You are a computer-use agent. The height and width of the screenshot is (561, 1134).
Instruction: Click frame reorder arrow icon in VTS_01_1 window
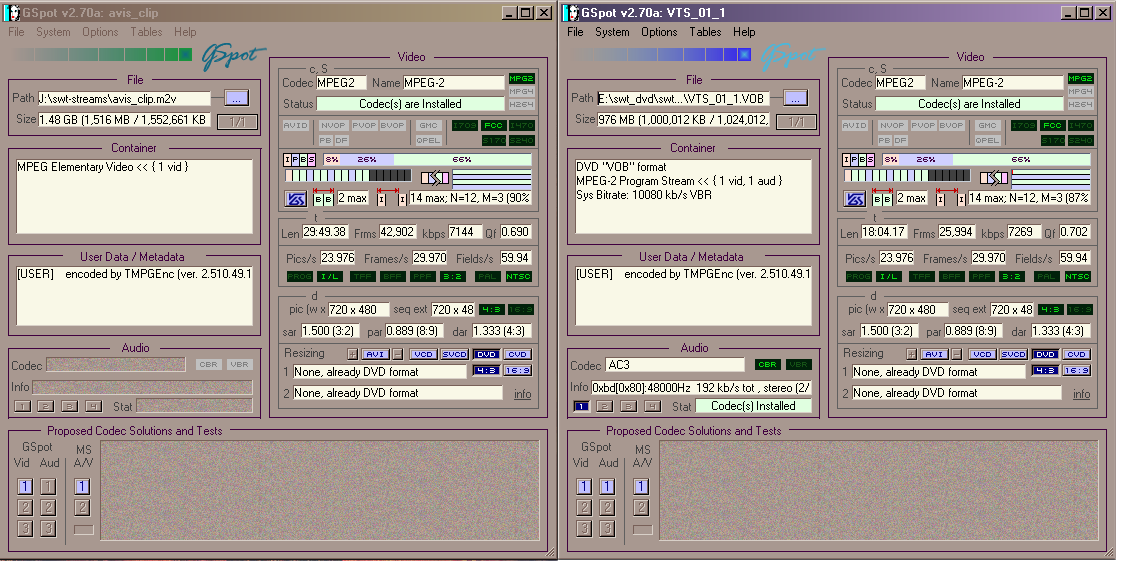(x=994, y=177)
